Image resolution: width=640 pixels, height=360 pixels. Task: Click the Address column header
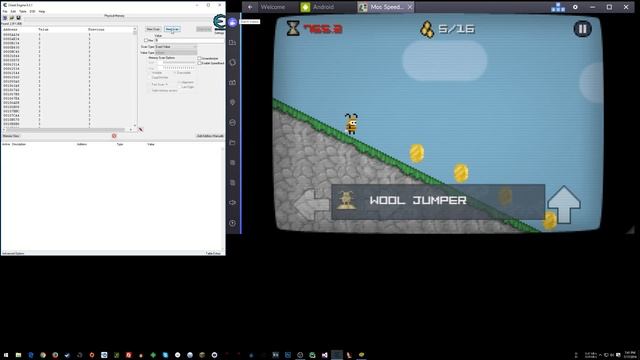pyautogui.click(x=10, y=29)
